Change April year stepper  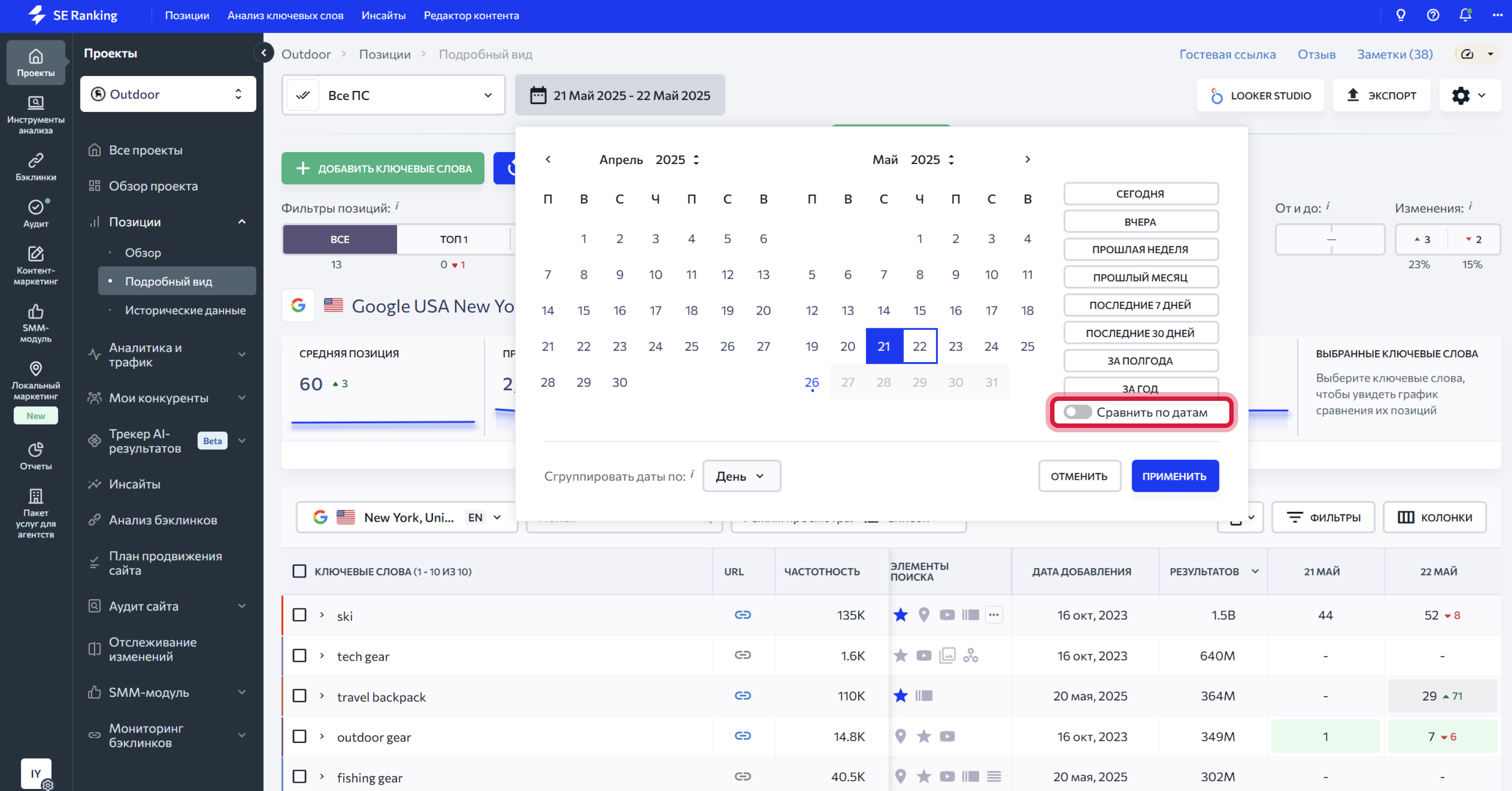[x=696, y=159]
